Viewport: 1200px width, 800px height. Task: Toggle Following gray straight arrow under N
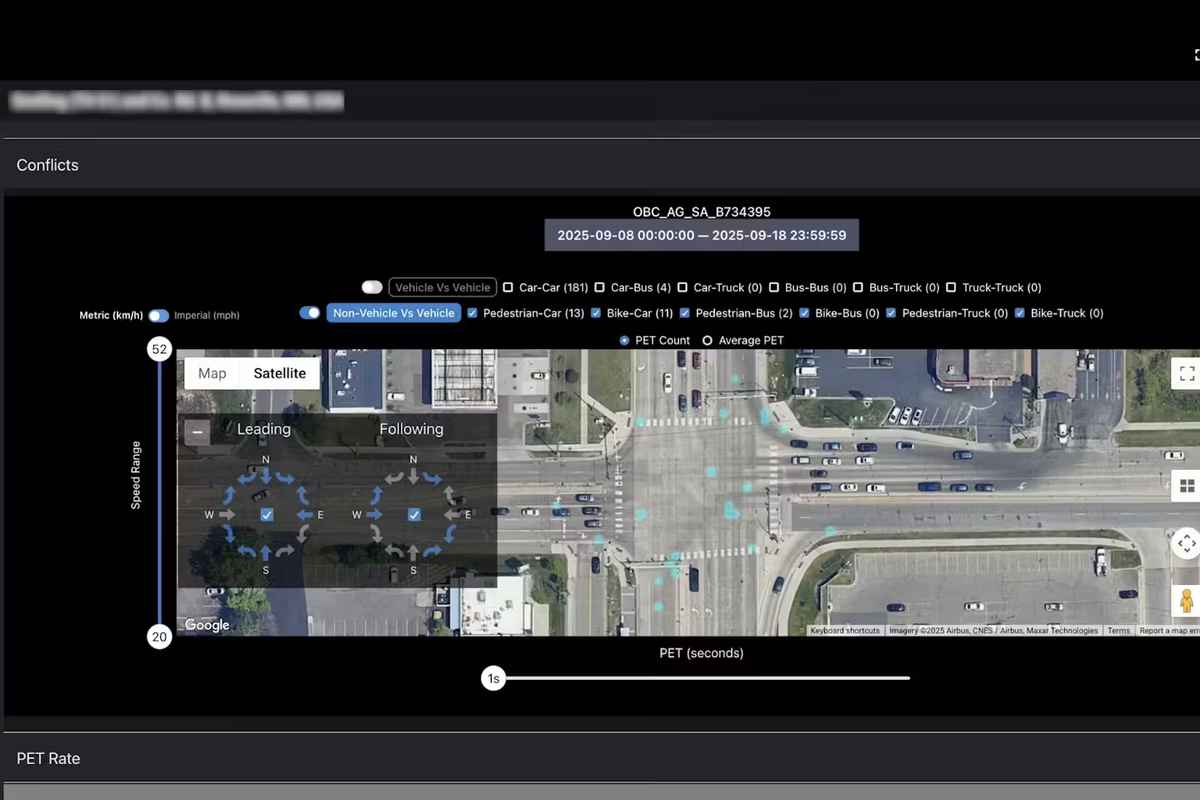[x=413, y=475]
